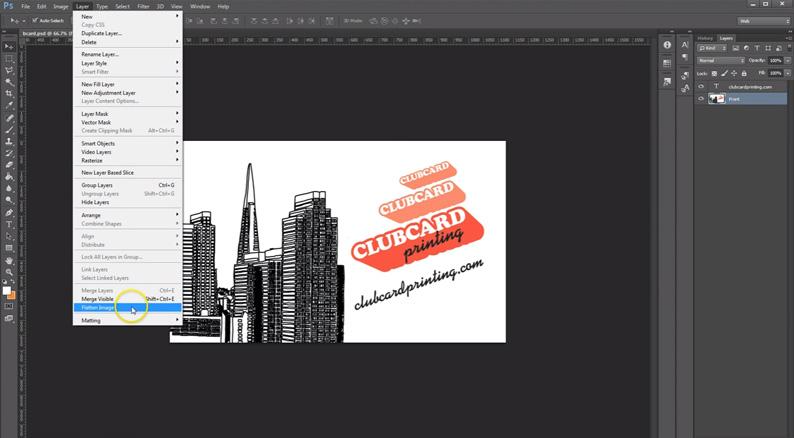Click the orange background color swatch

coord(13,296)
